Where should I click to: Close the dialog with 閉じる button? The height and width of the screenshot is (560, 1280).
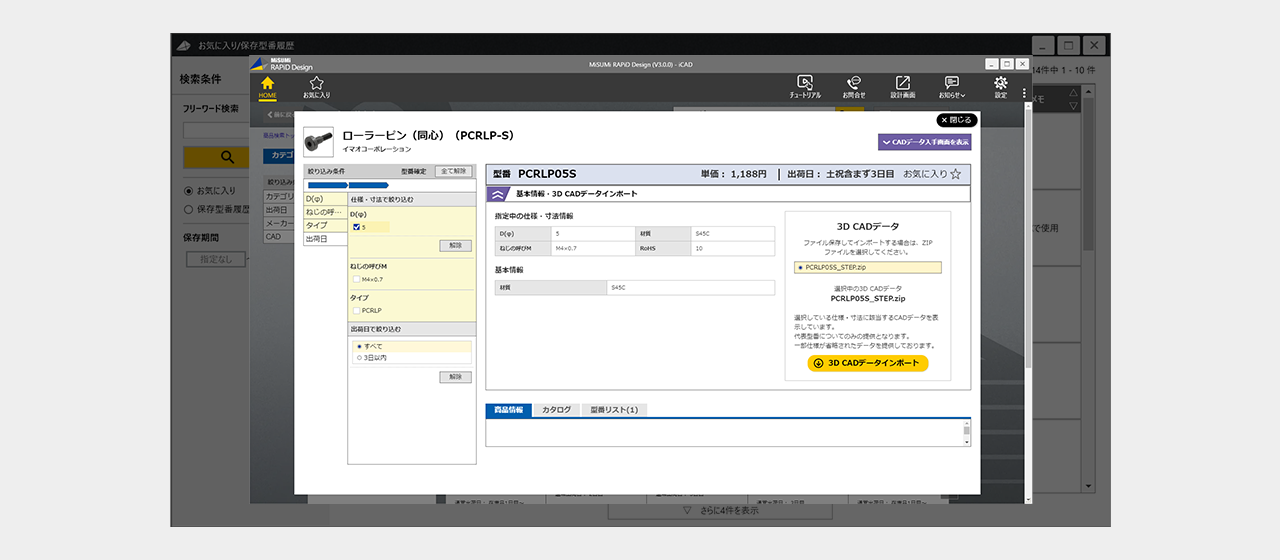tap(956, 120)
